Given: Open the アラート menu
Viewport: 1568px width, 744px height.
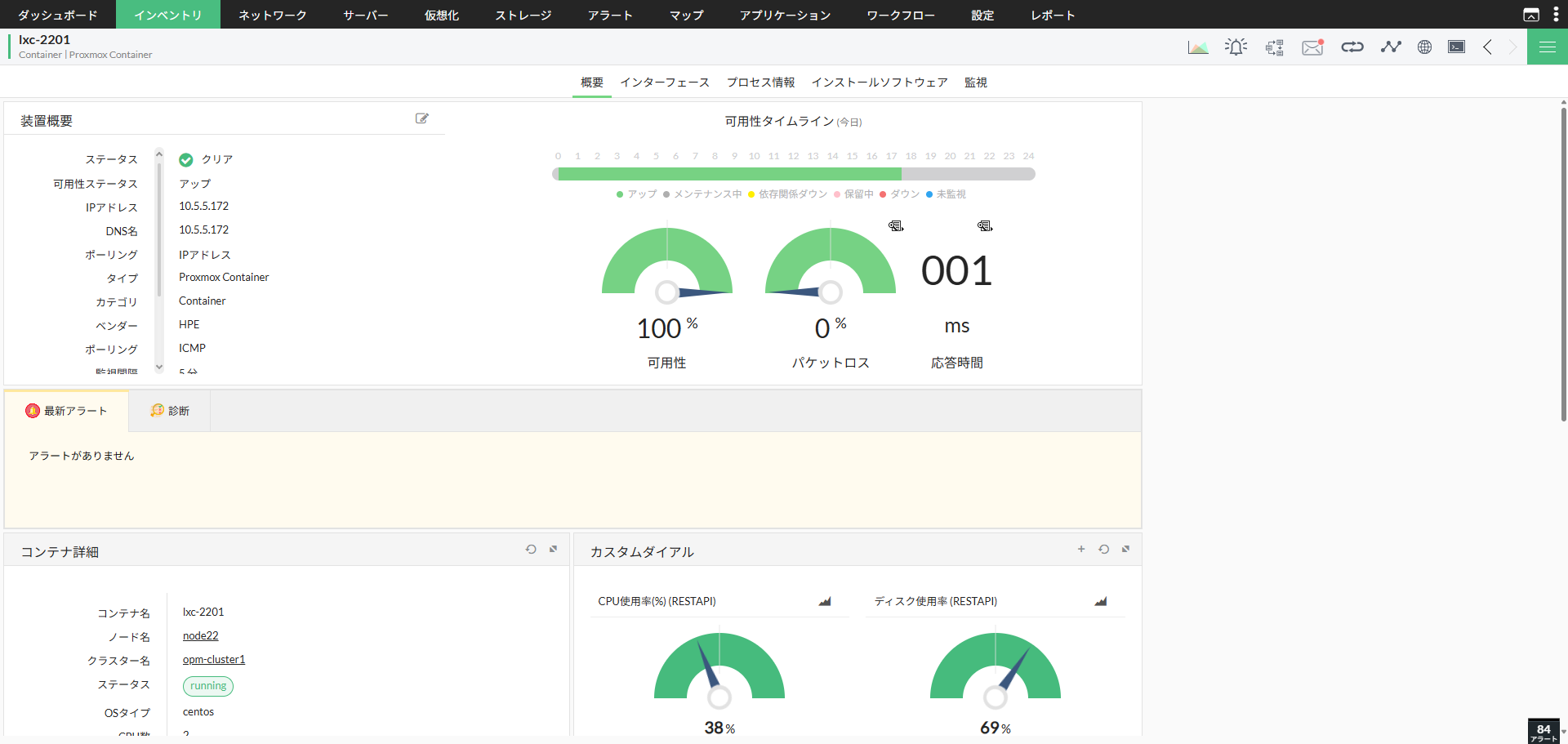Looking at the screenshot, I should pyautogui.click(x=611, y=15).
